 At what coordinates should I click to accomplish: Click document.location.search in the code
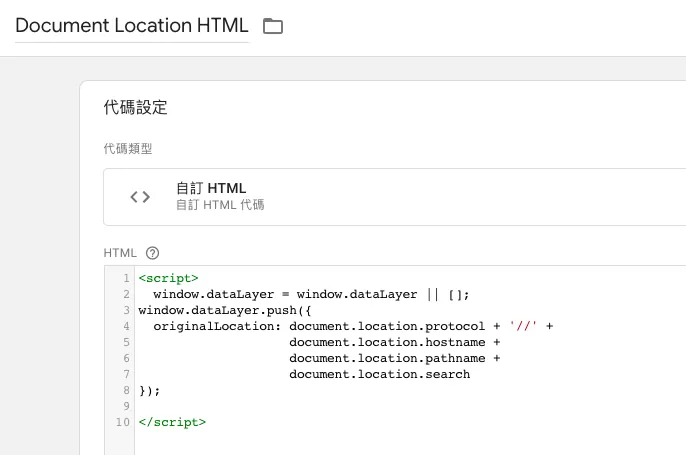379,374
